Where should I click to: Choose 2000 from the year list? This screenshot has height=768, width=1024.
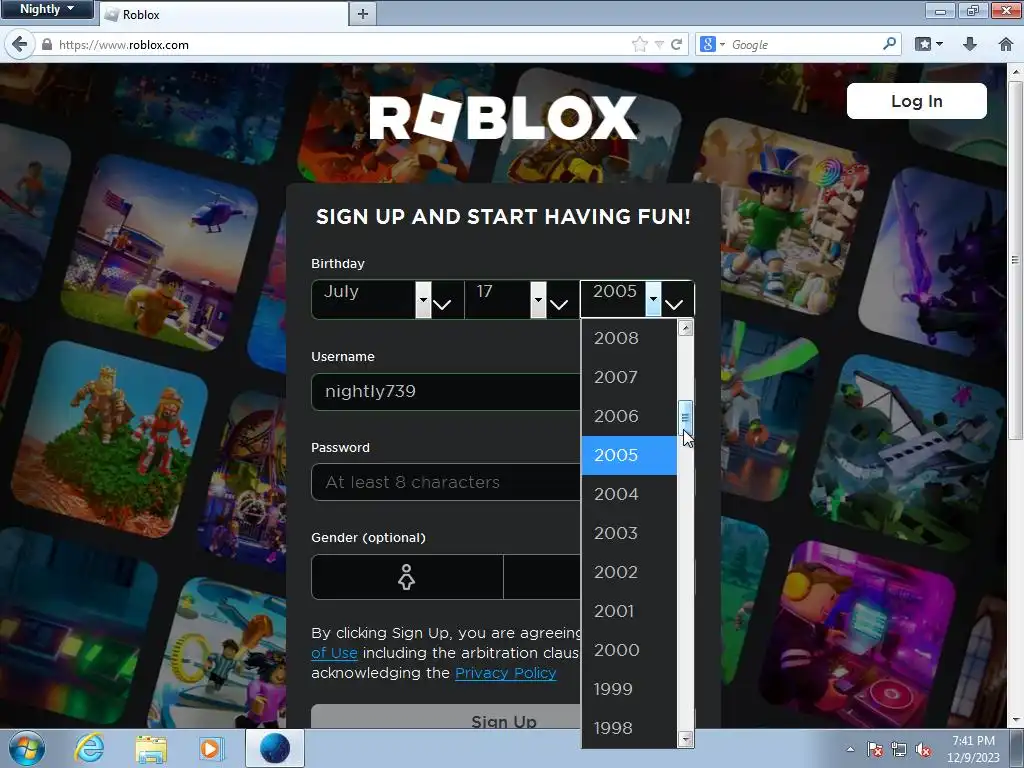click(629, 650)
